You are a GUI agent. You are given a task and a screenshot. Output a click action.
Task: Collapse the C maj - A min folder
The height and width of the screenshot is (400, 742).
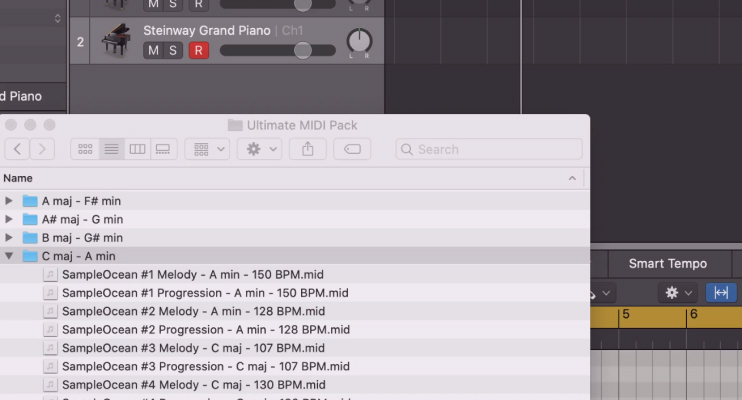tap(10, 256)
